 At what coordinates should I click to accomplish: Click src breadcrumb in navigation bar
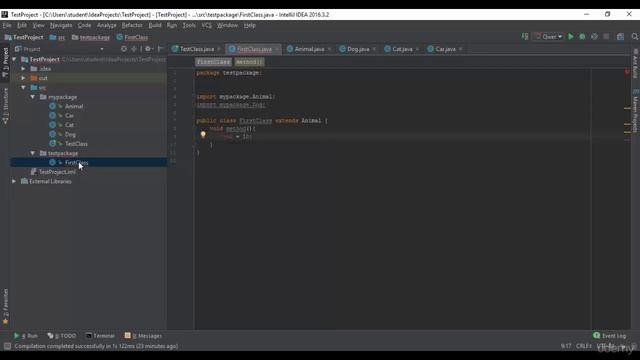[61, 37]
